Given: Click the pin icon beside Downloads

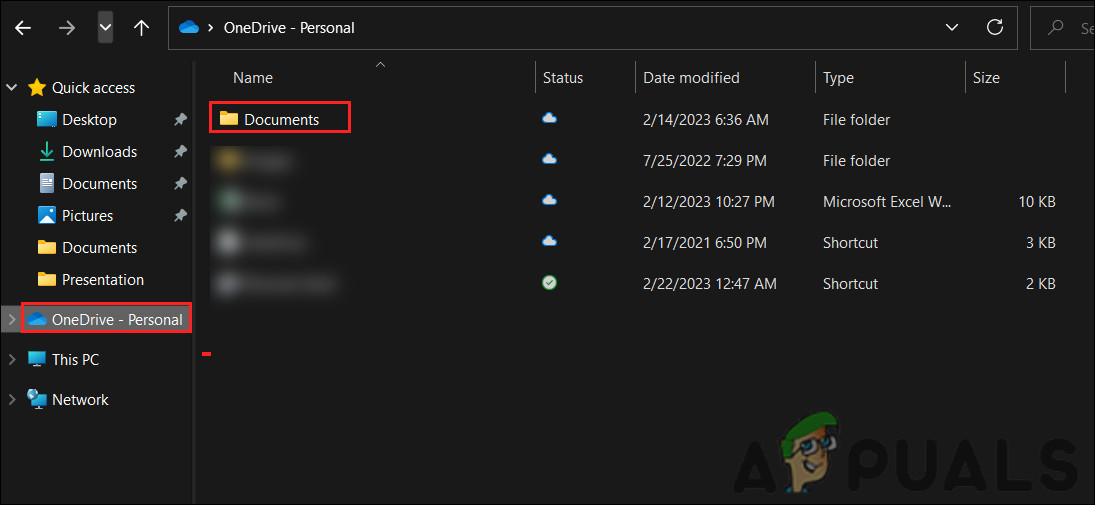Looking at the screenshot, I should click(x=180, y=152).
